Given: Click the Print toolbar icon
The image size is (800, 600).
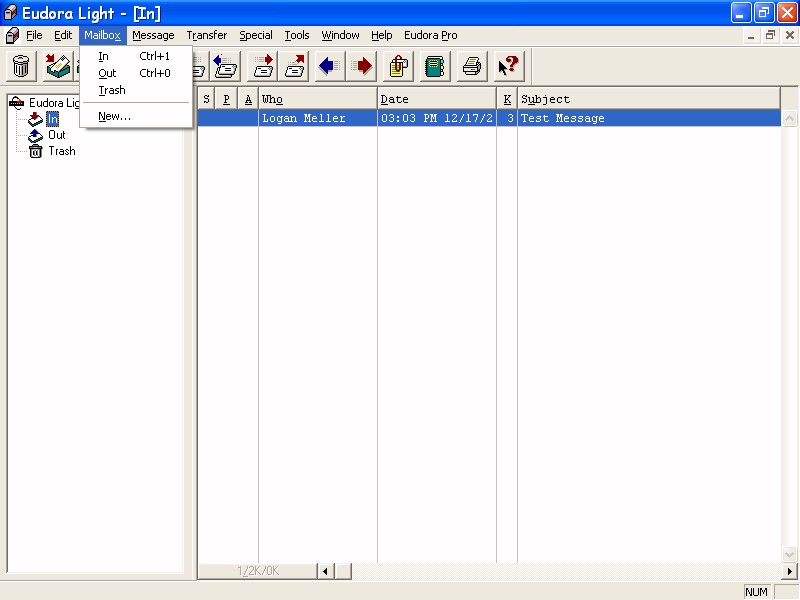Looking at the screenshot, I should [x=471, y=66].
